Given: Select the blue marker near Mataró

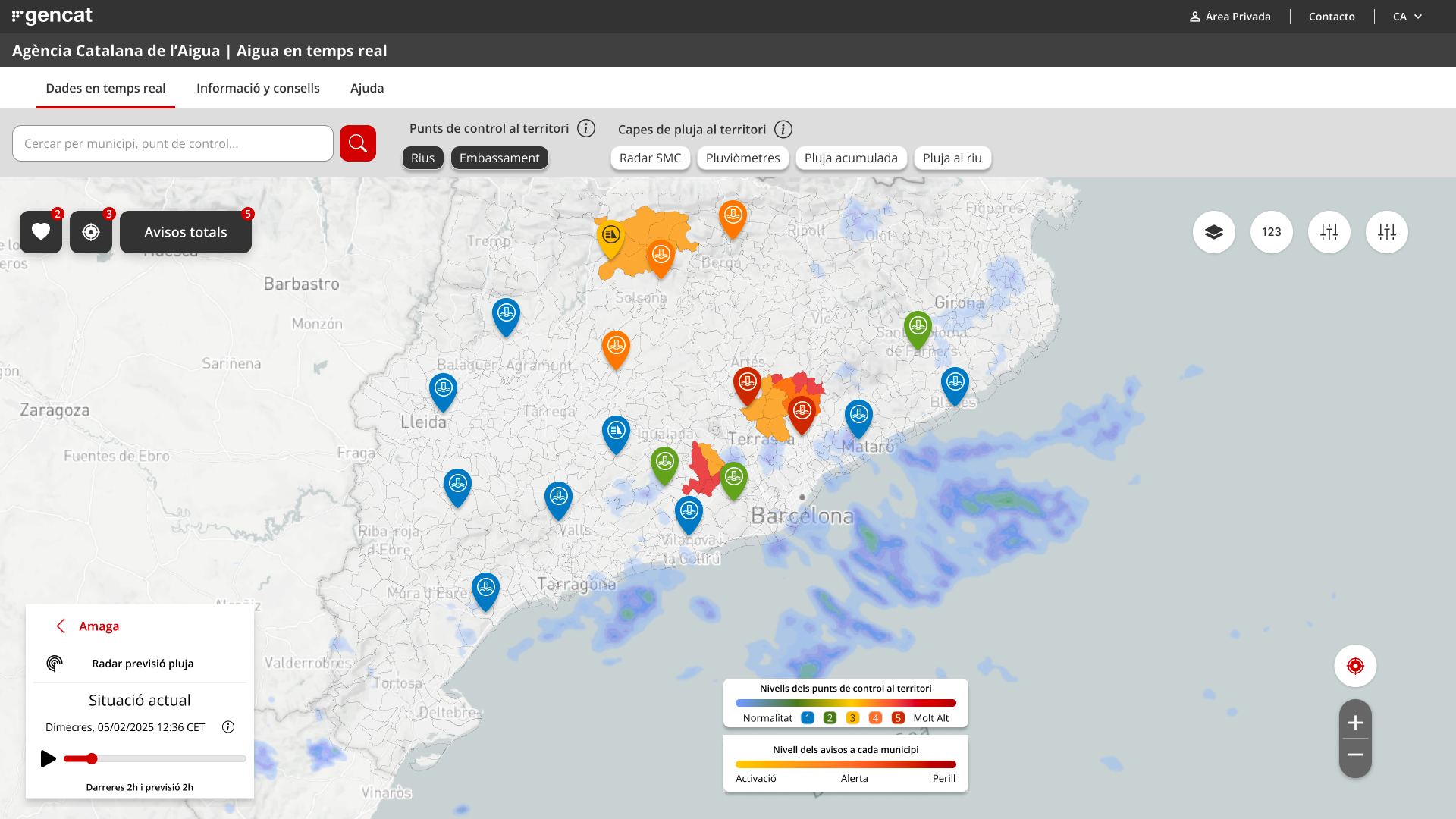Looking at the screenshot, I should 858,417.
